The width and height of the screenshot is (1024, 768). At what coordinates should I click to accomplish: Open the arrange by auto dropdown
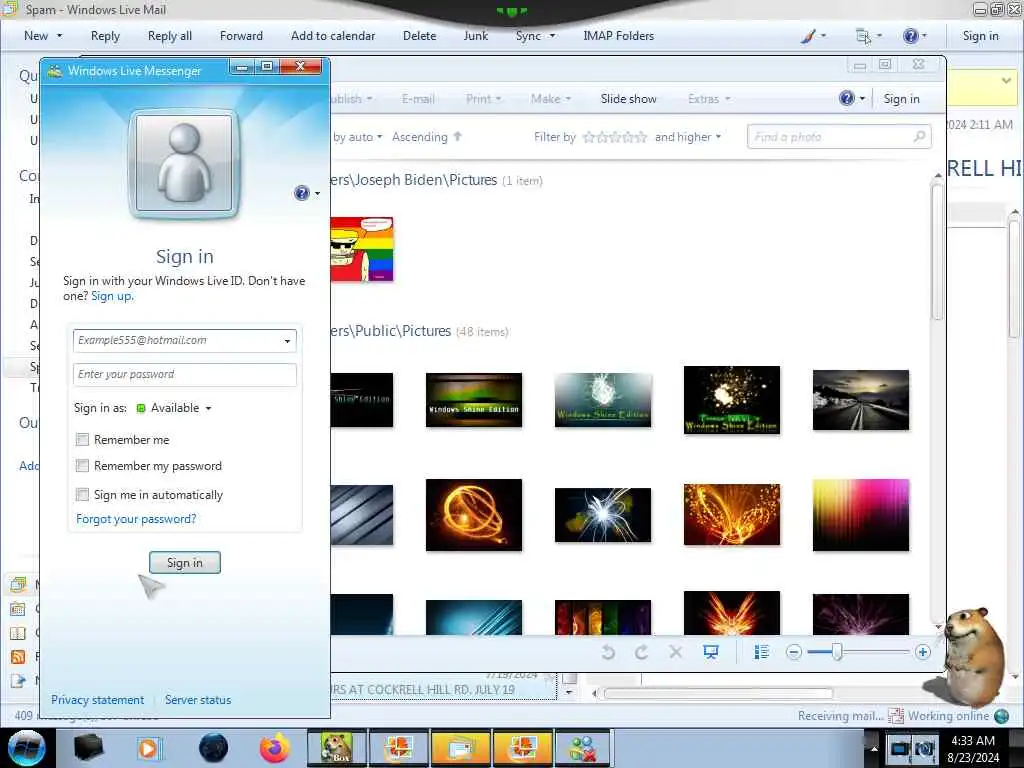(x=357, y=136)
